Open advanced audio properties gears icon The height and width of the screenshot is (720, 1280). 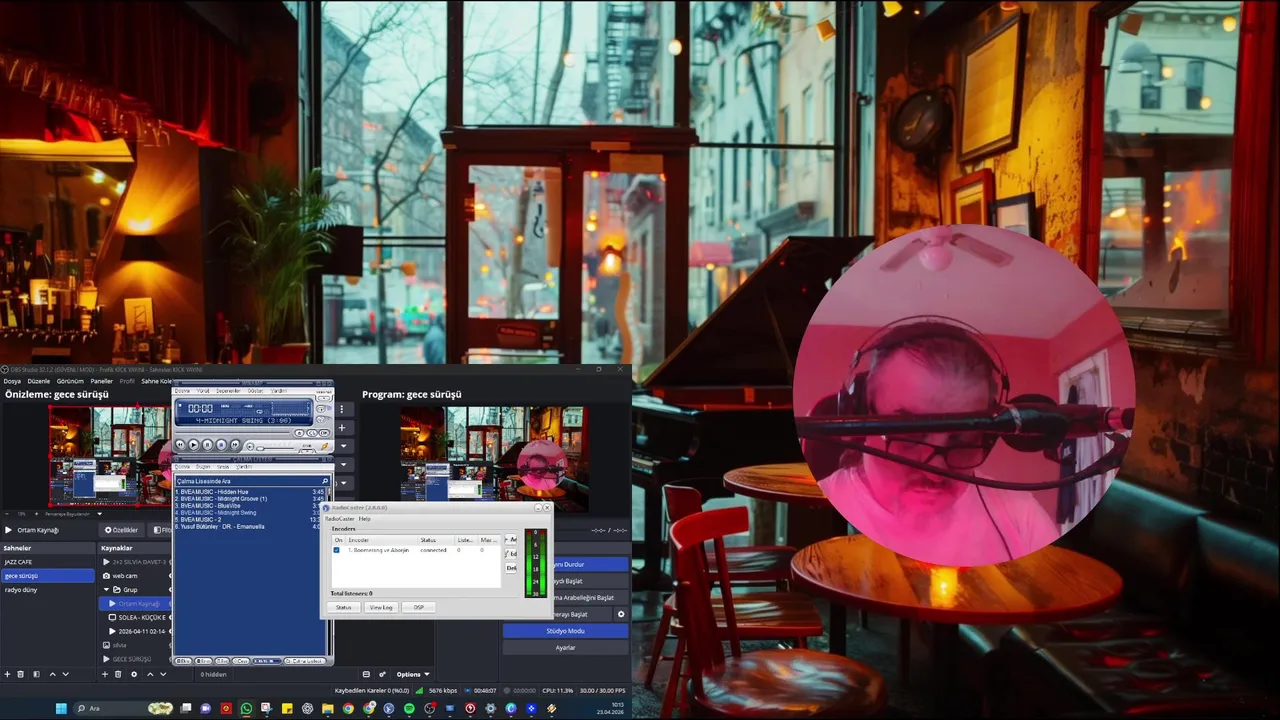pyautogui.click(x=382, y=674)
